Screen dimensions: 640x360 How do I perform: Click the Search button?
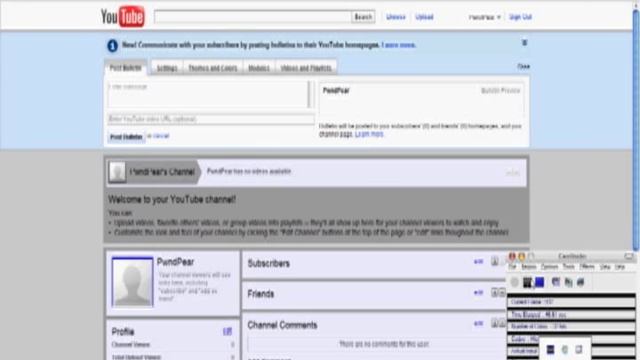click(363, 17)
